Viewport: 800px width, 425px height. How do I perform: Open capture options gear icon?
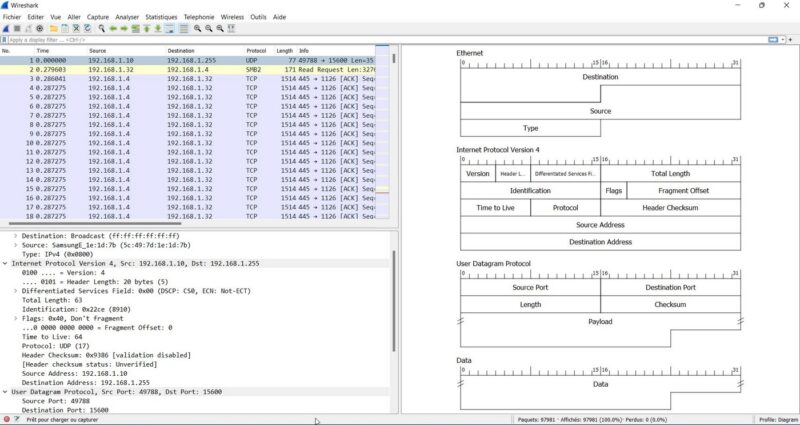pos(39,29)
